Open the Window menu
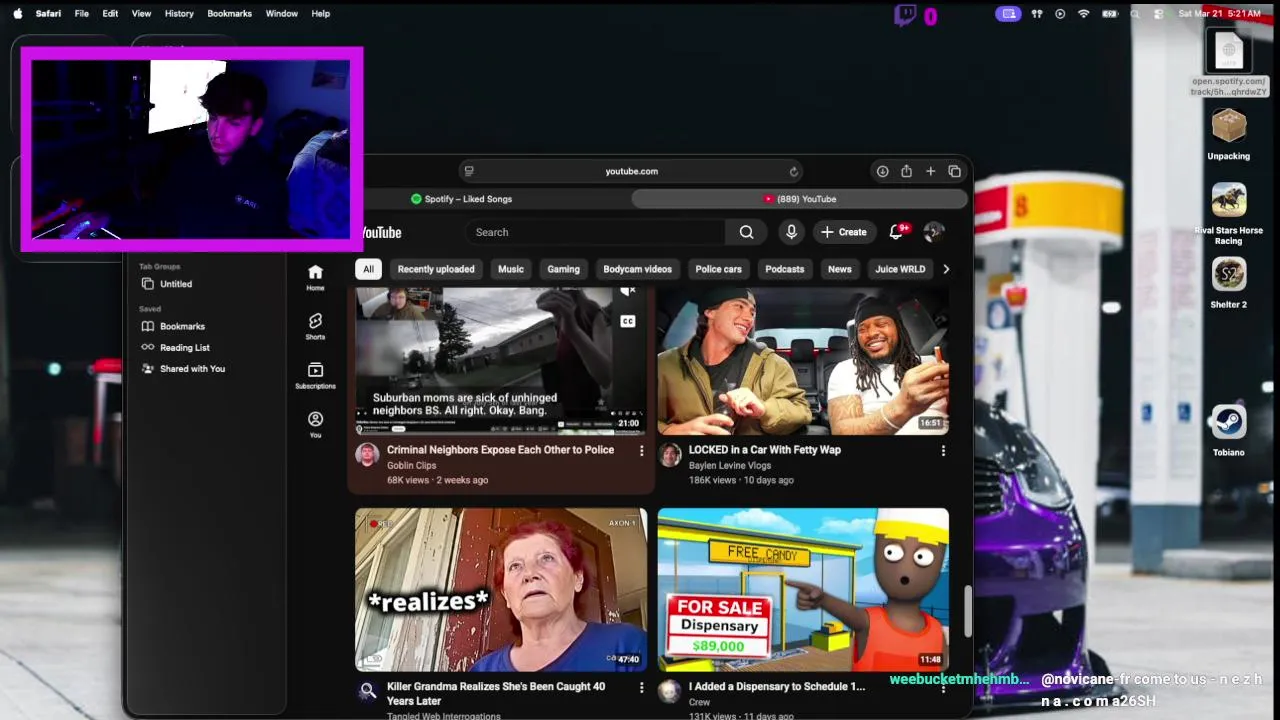Image resolution: width=1280 pixels, height=720 pixels. click(282, 14)
